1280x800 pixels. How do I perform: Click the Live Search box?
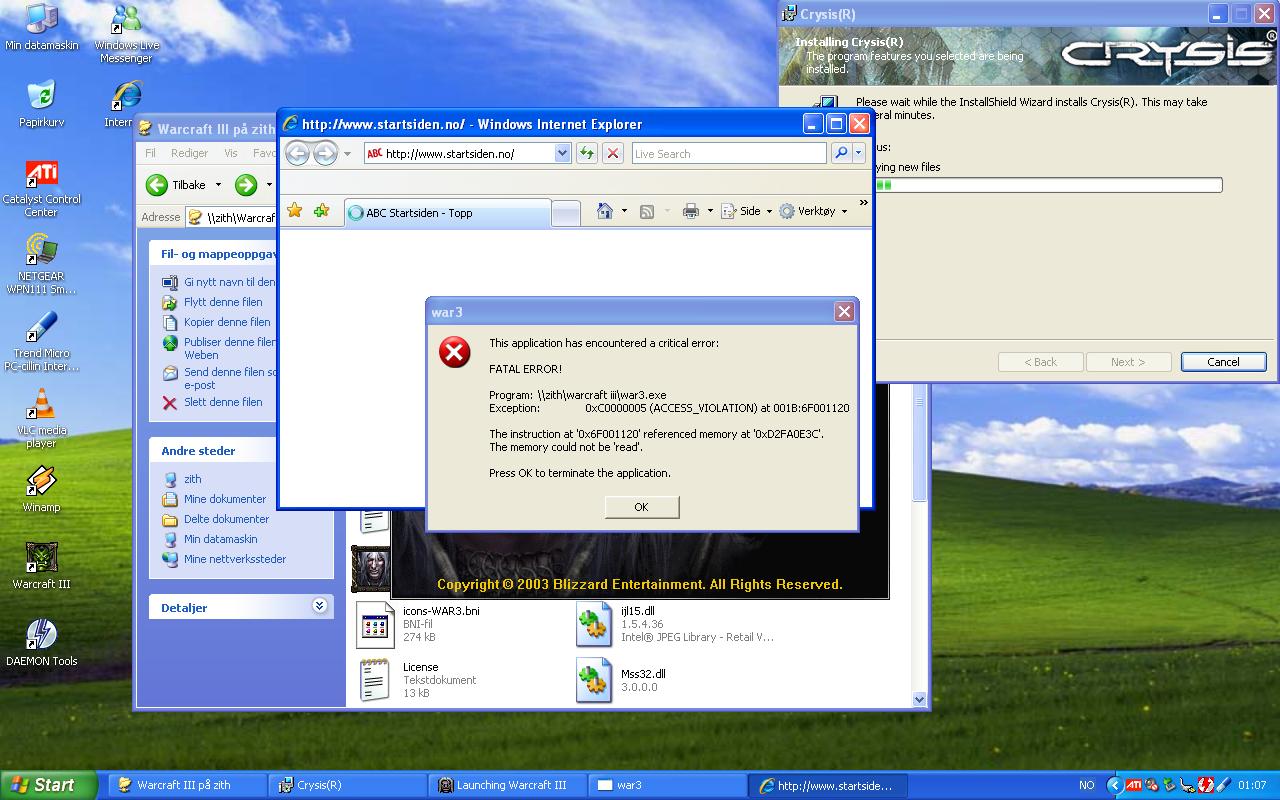729,153
